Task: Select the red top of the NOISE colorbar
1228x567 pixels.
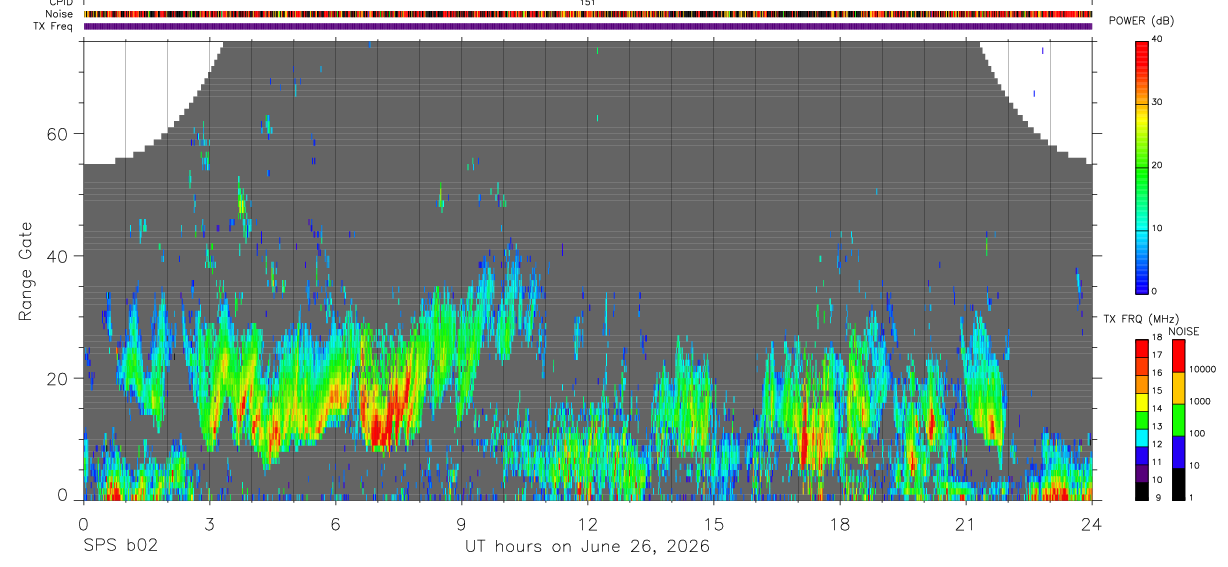Action: click(x=1179, y=356)
